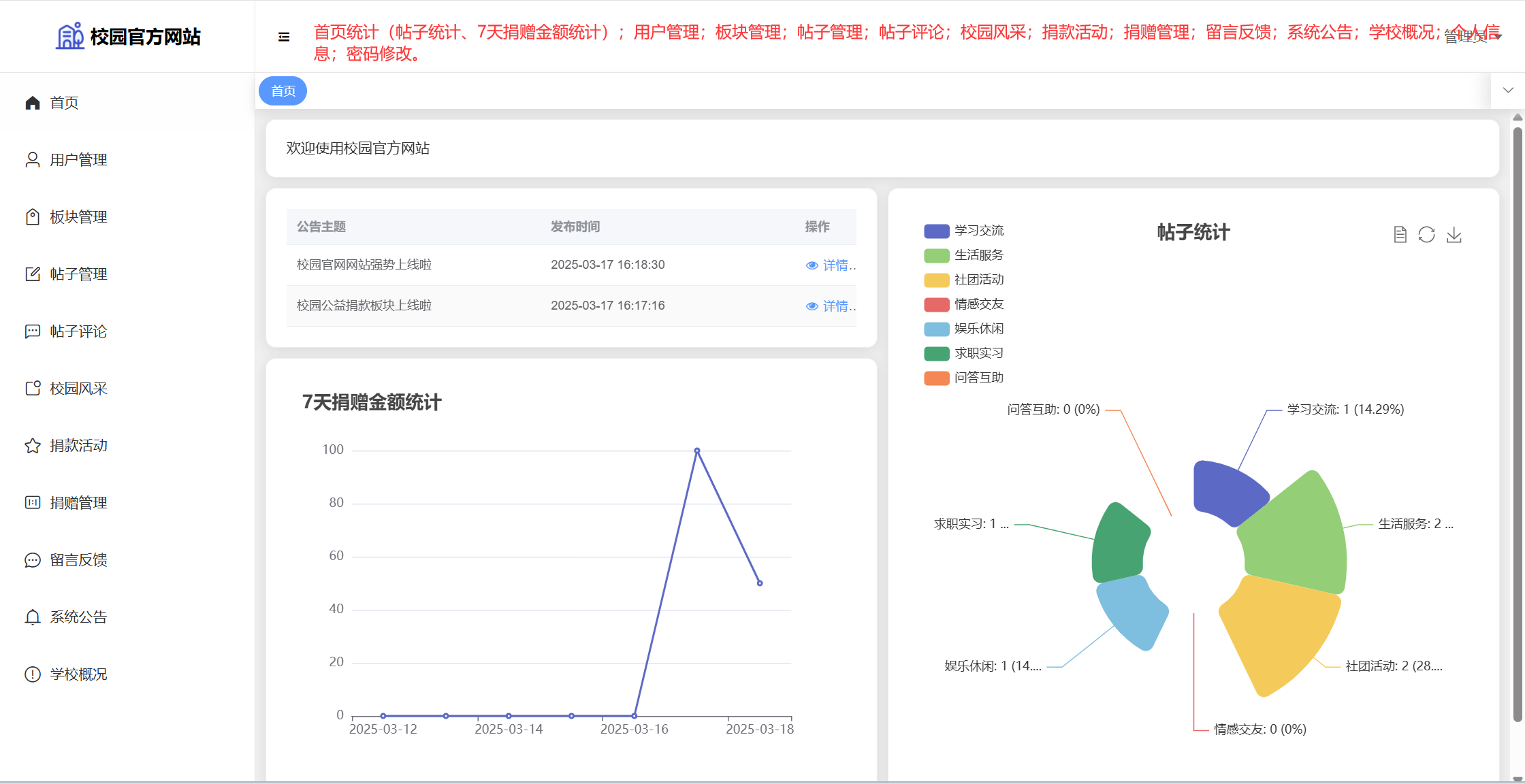
Task: Click the chart data view icon
Action: tap(1400, 235)
